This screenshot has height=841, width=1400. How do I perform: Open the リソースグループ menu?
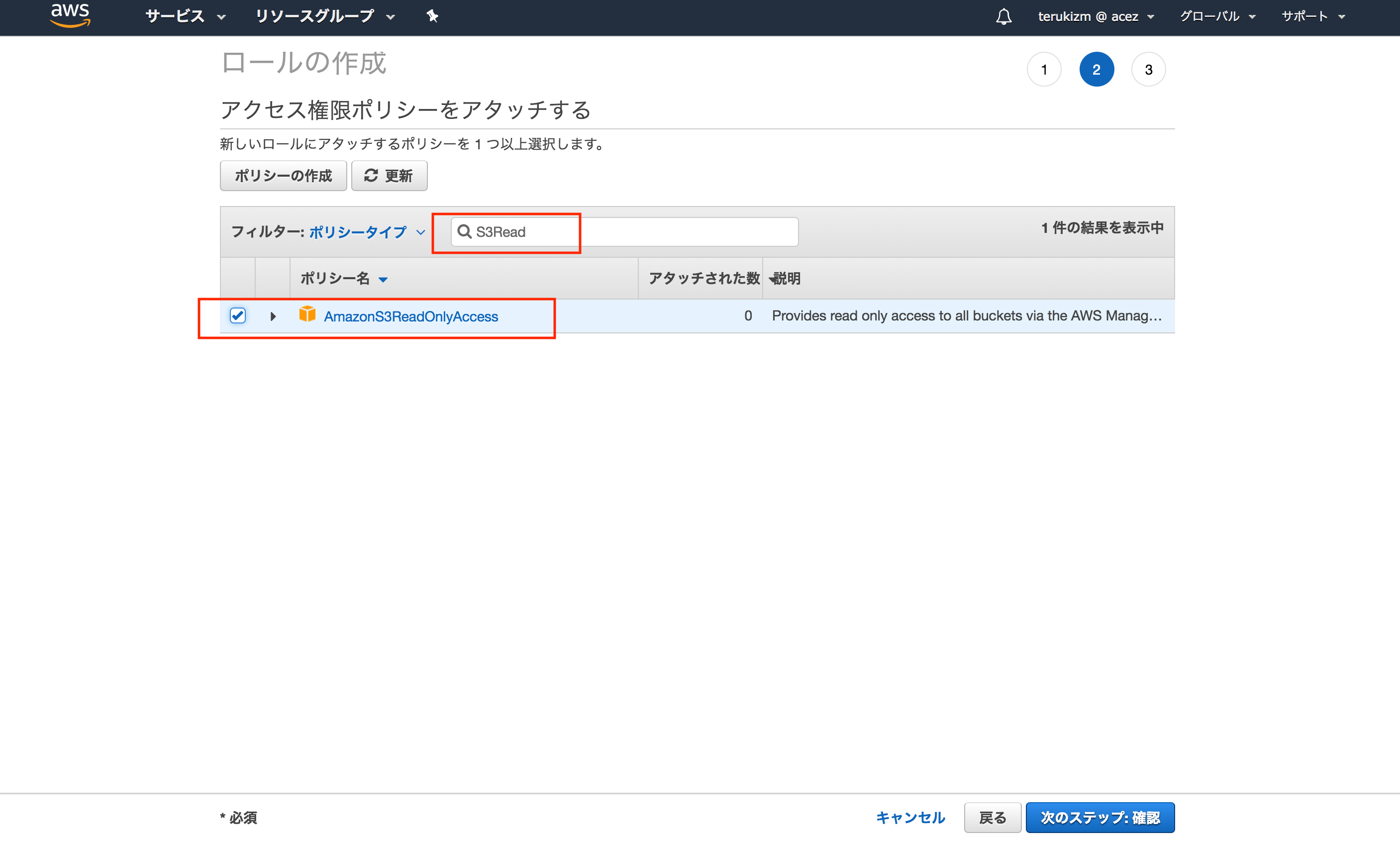[325, 16]
